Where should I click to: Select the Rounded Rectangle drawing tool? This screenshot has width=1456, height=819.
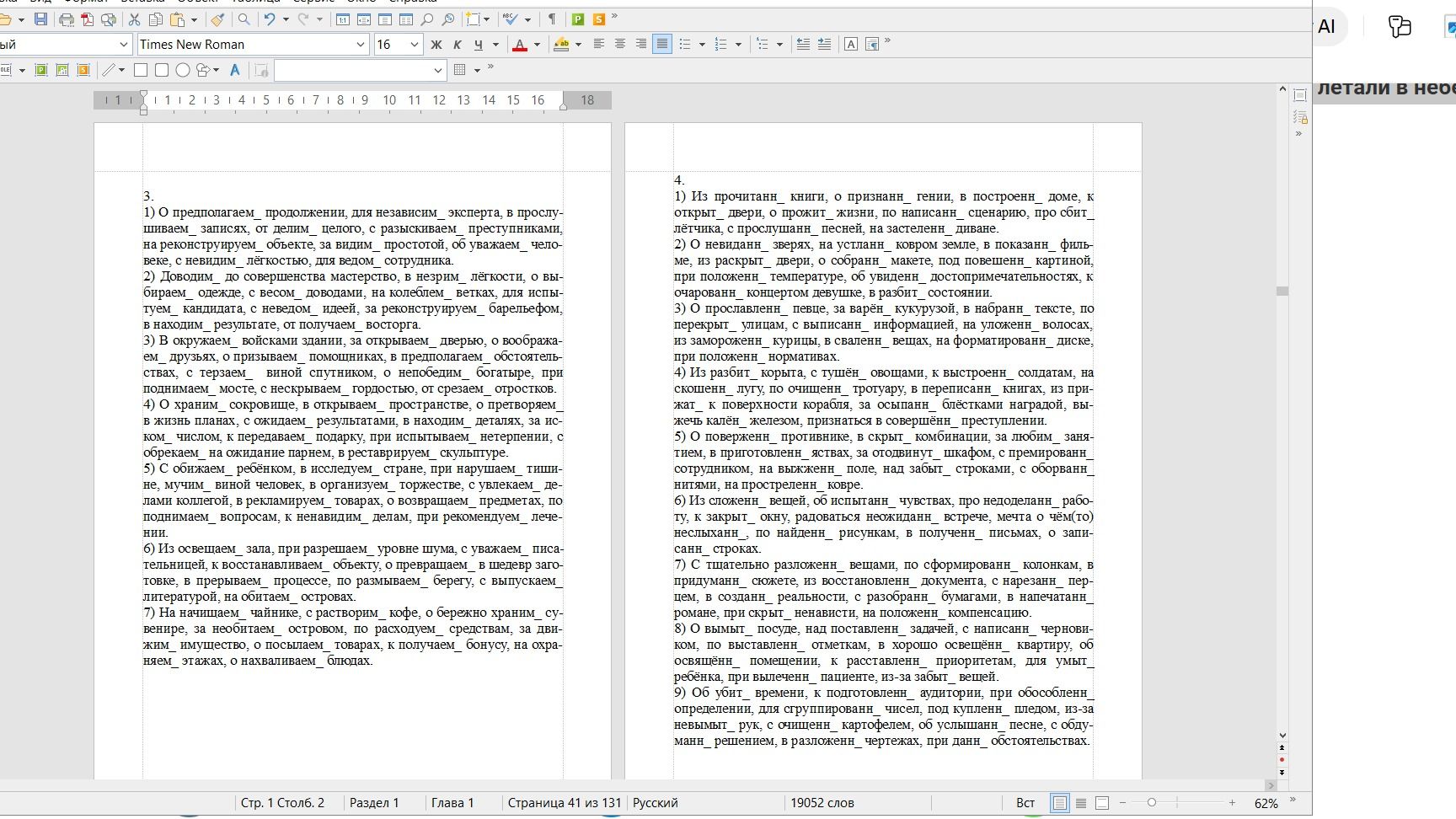click(x=162, y=70)
